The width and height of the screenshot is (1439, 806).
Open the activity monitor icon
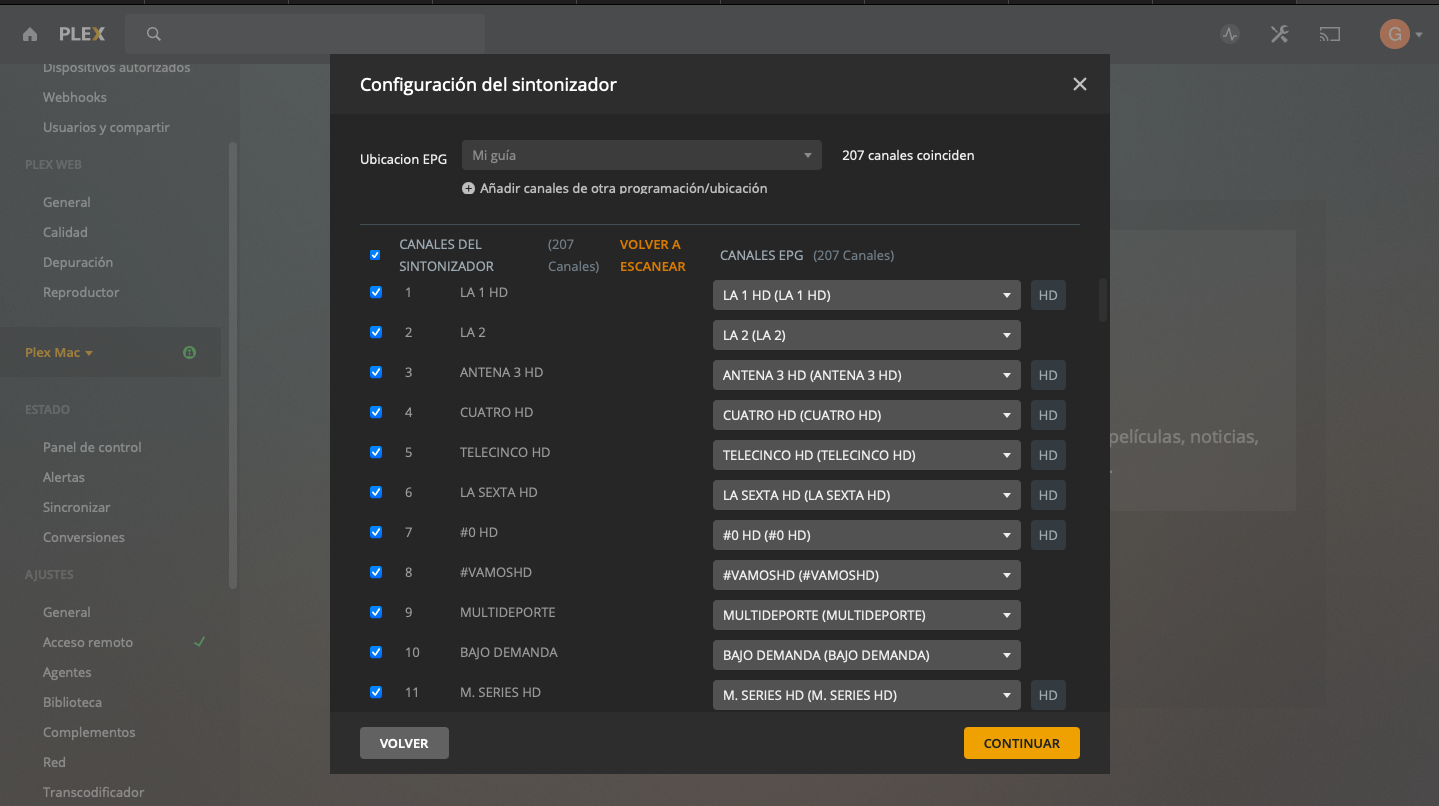1230,34
